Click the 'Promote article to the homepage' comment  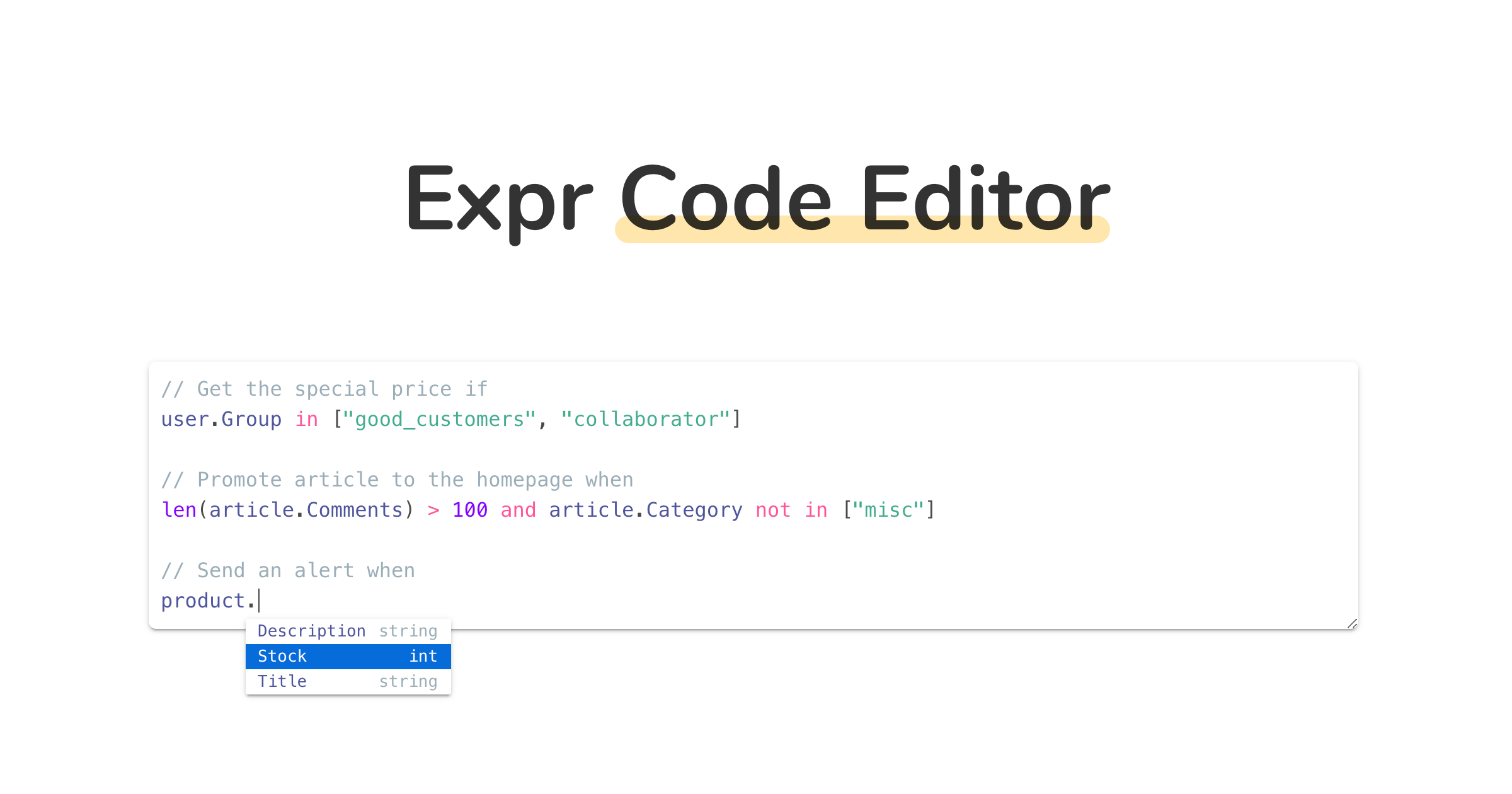[397, 480]
